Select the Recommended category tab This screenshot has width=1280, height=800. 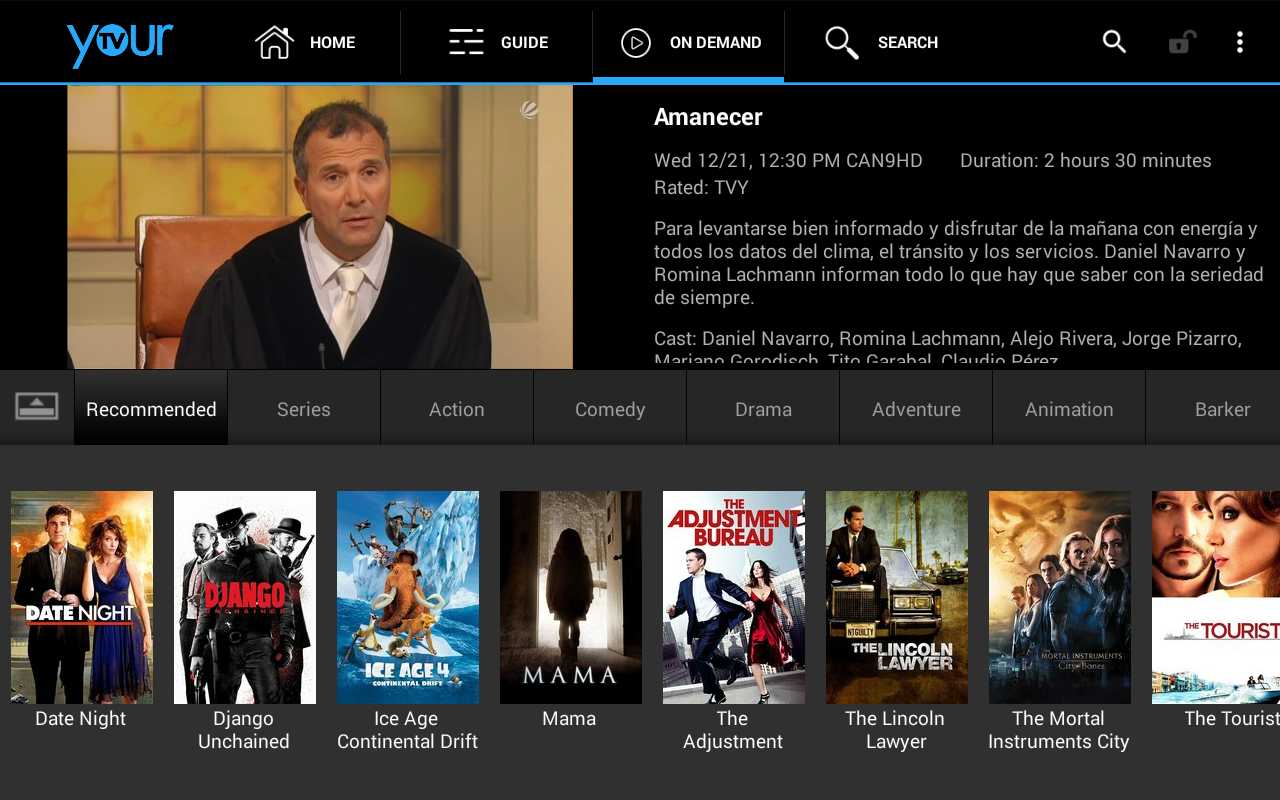coord(151,408)
